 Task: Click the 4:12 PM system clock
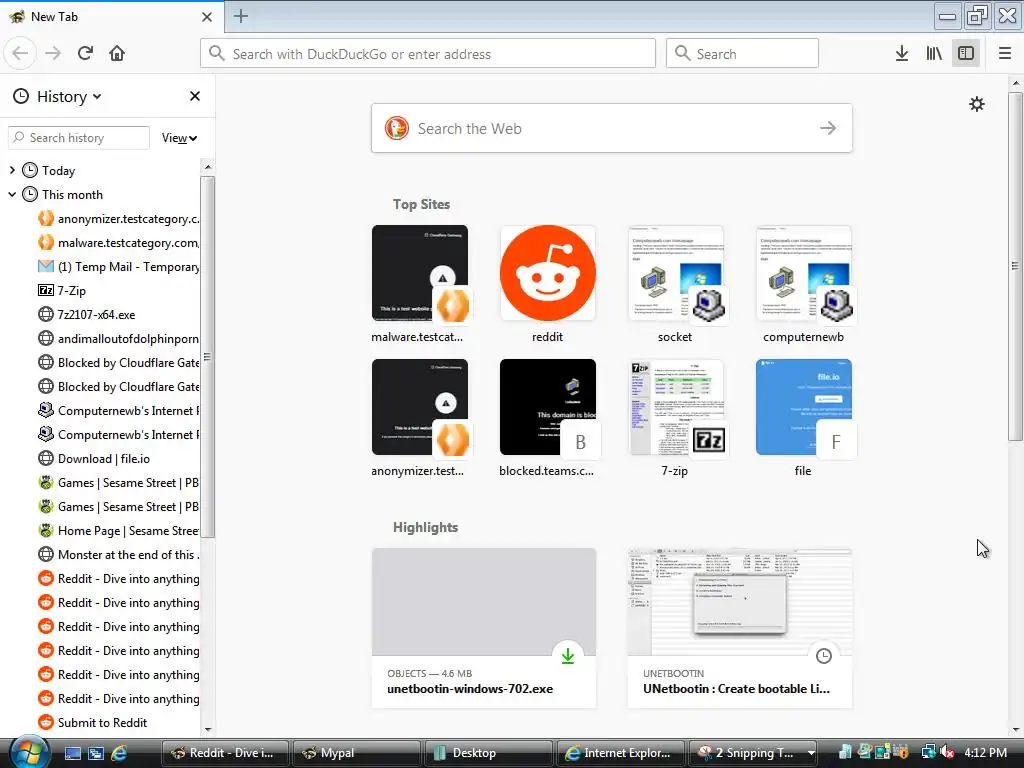(x=985, y=753)
